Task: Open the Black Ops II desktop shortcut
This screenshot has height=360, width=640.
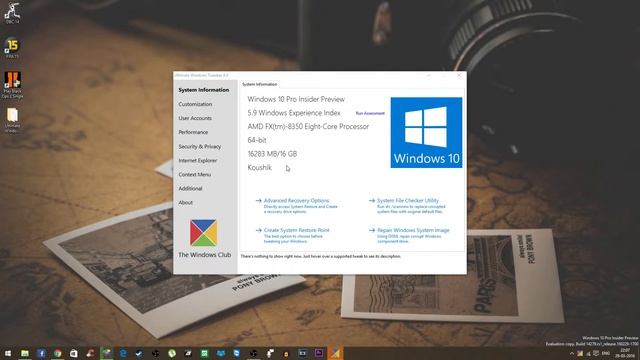Action: 12,85
